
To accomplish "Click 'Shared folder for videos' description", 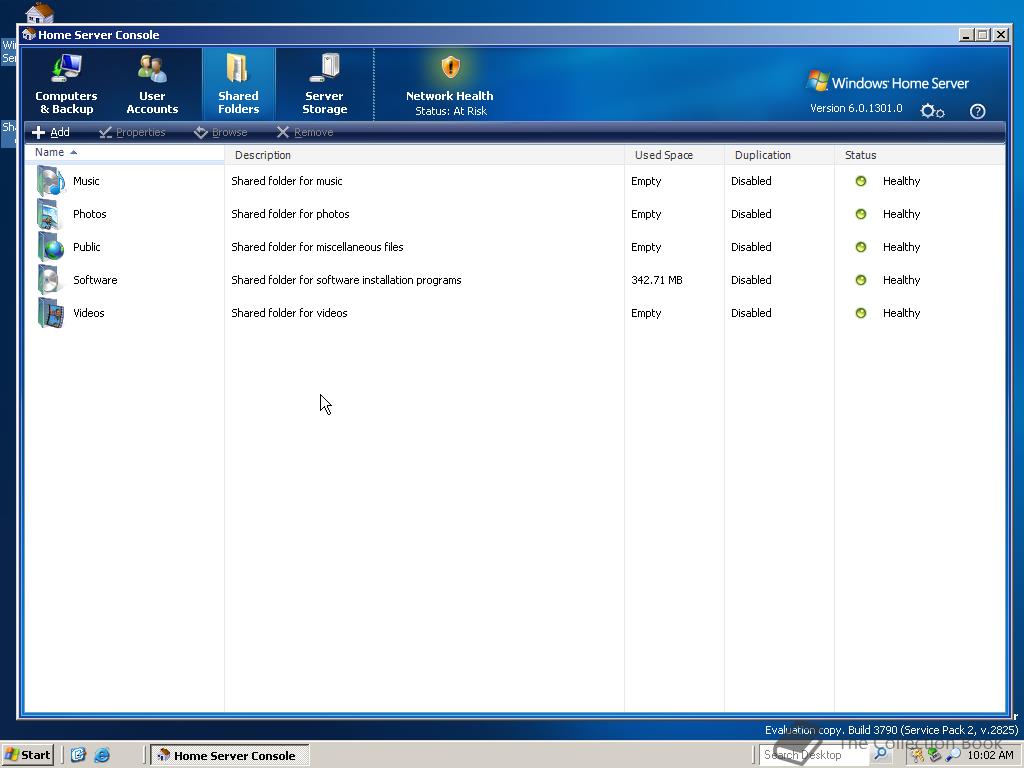I will click(x=289, y=313).
